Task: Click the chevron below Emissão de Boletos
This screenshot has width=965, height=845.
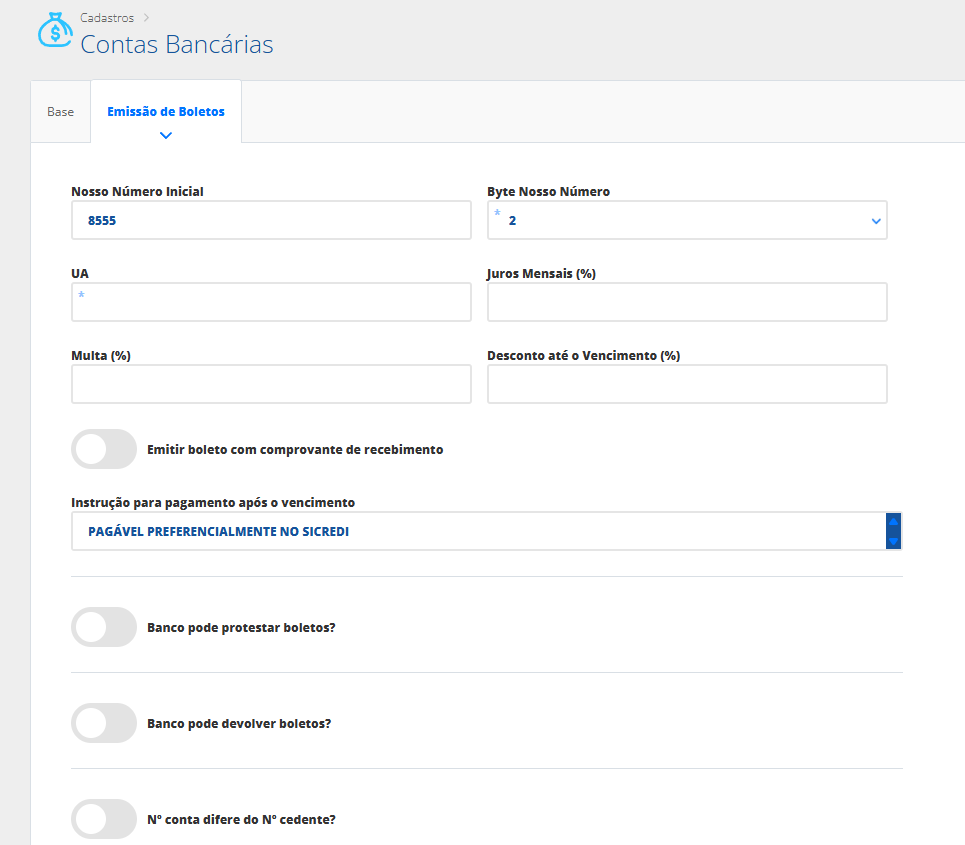Action: (166, 135)
